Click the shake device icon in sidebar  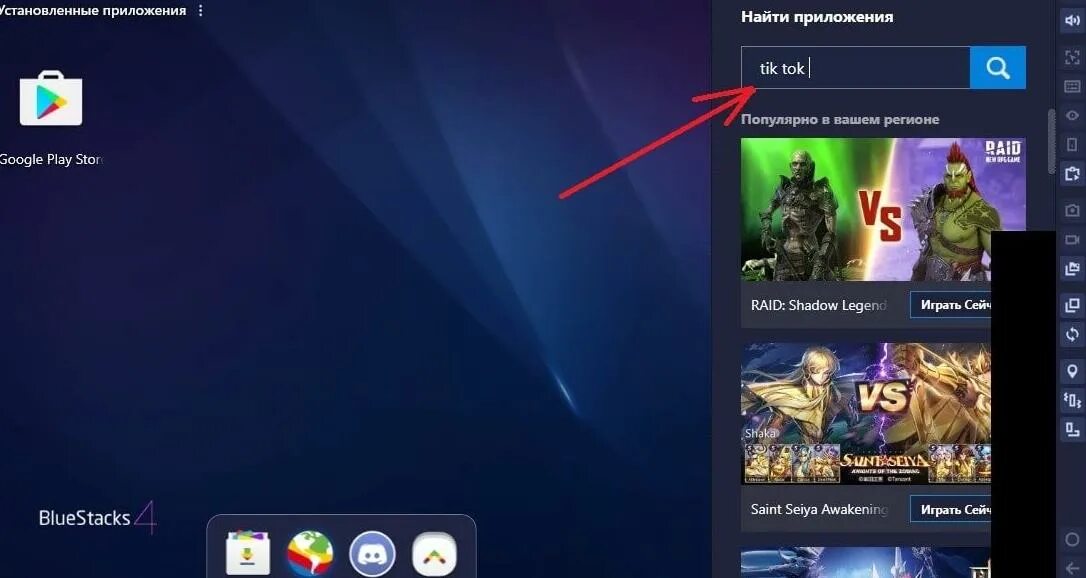coord(1071,400)
